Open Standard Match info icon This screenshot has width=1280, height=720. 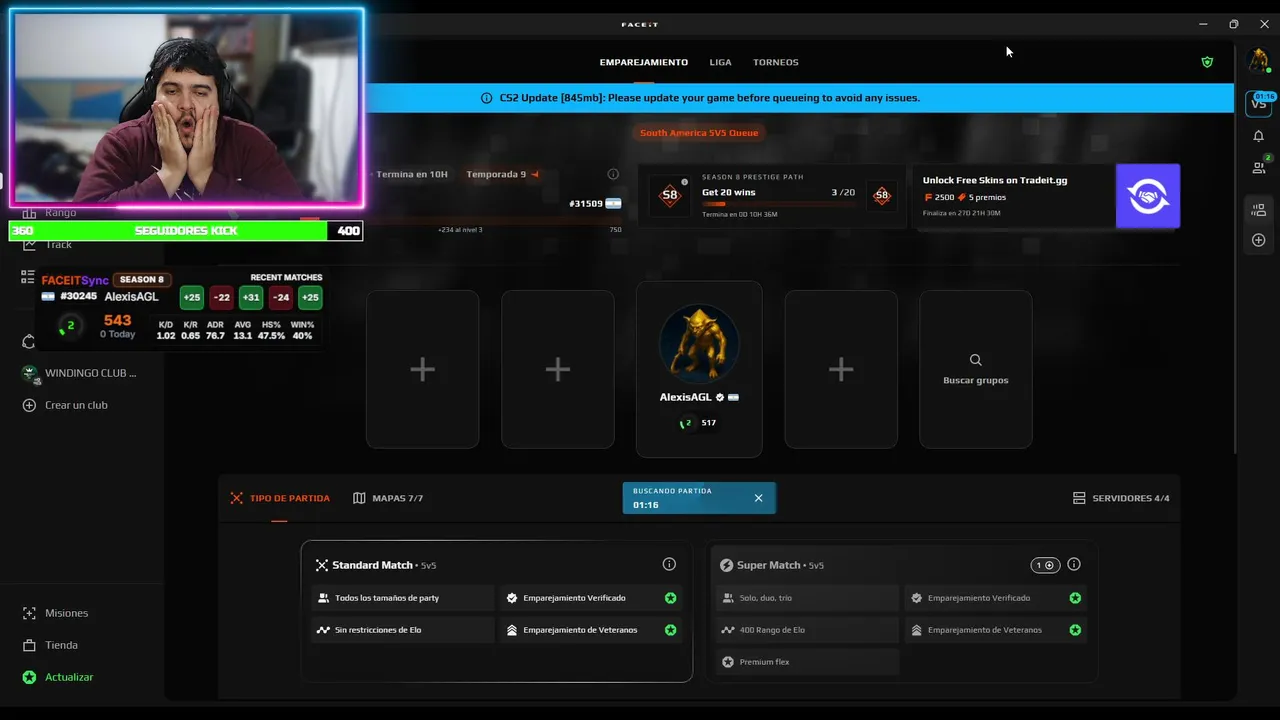669,564
